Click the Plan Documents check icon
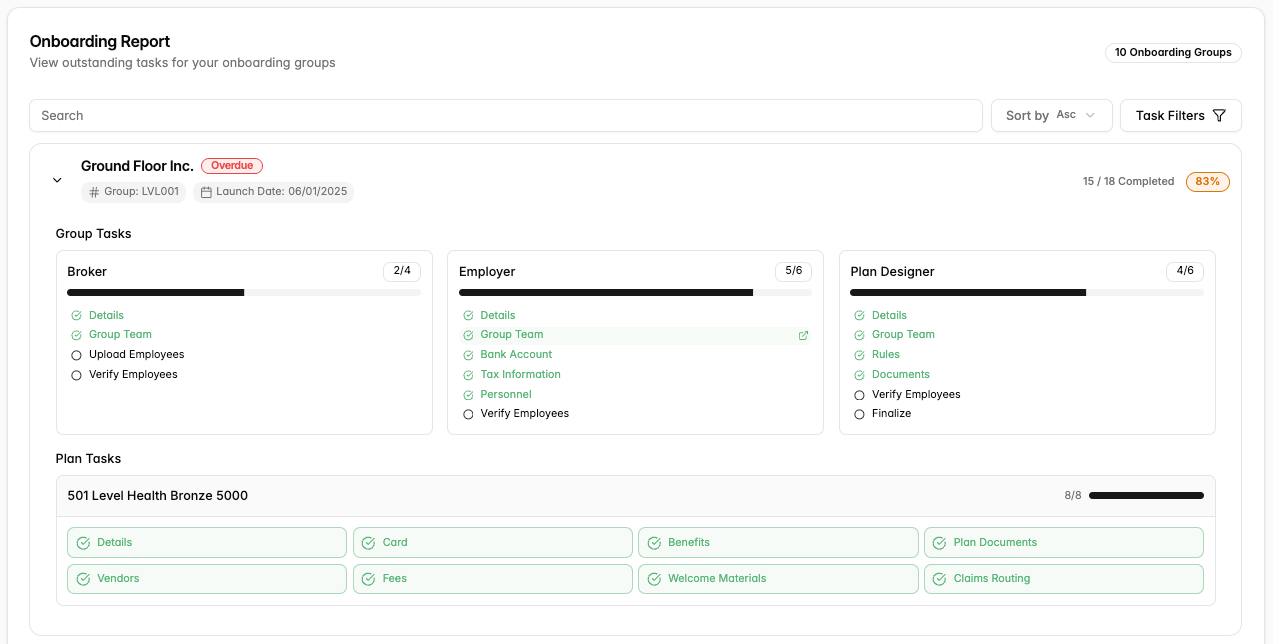The height and width of the screenshot is (644, 1273). [939, 543]
